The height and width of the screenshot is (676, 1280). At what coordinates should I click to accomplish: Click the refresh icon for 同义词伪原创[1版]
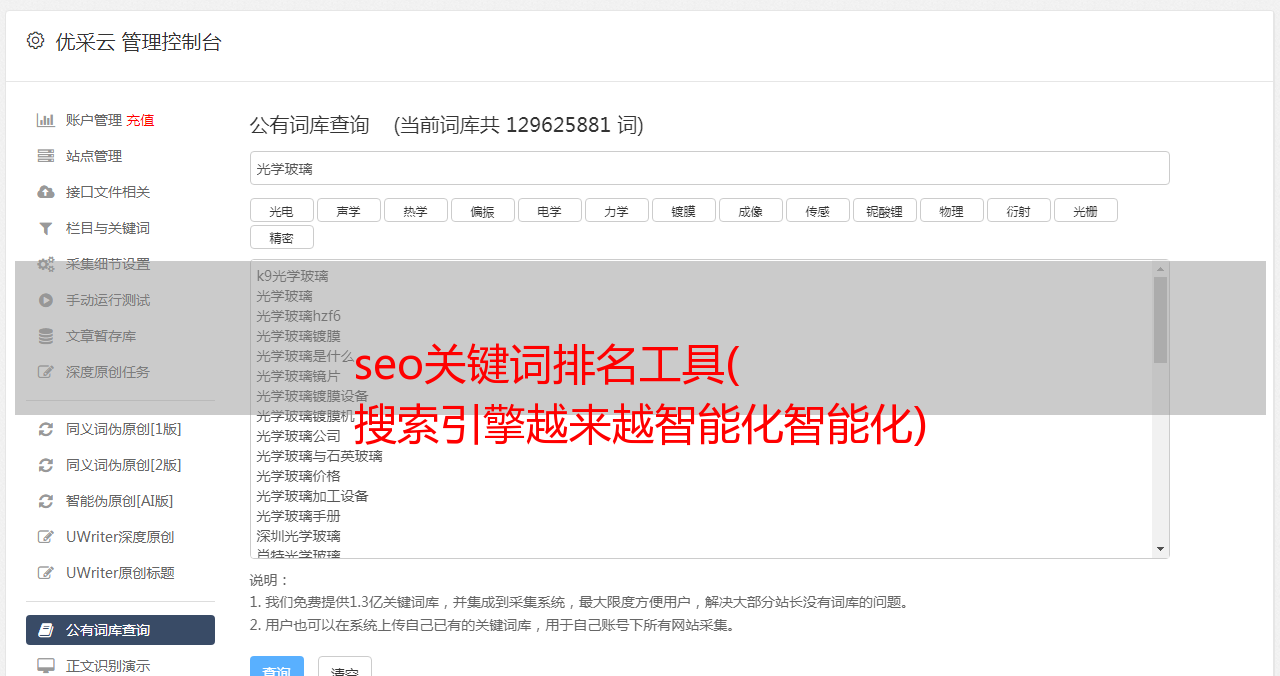click(x=46, y=429)
